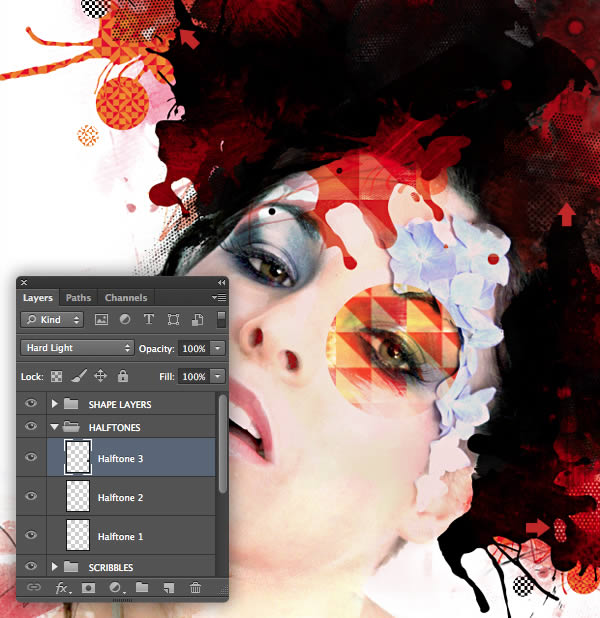Filter layers by shape layer icon
The height and width of the screenshot is (618, 600).
173,319
